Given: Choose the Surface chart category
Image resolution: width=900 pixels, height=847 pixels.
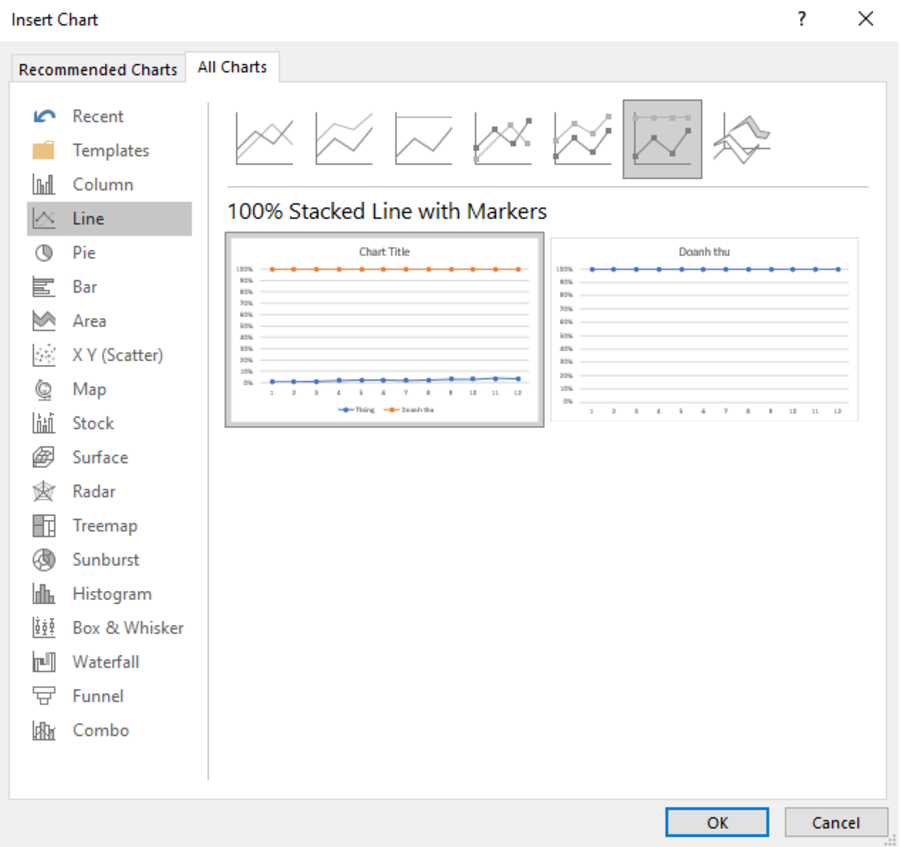Looking at the screenshot, I should tap(110, 457).
